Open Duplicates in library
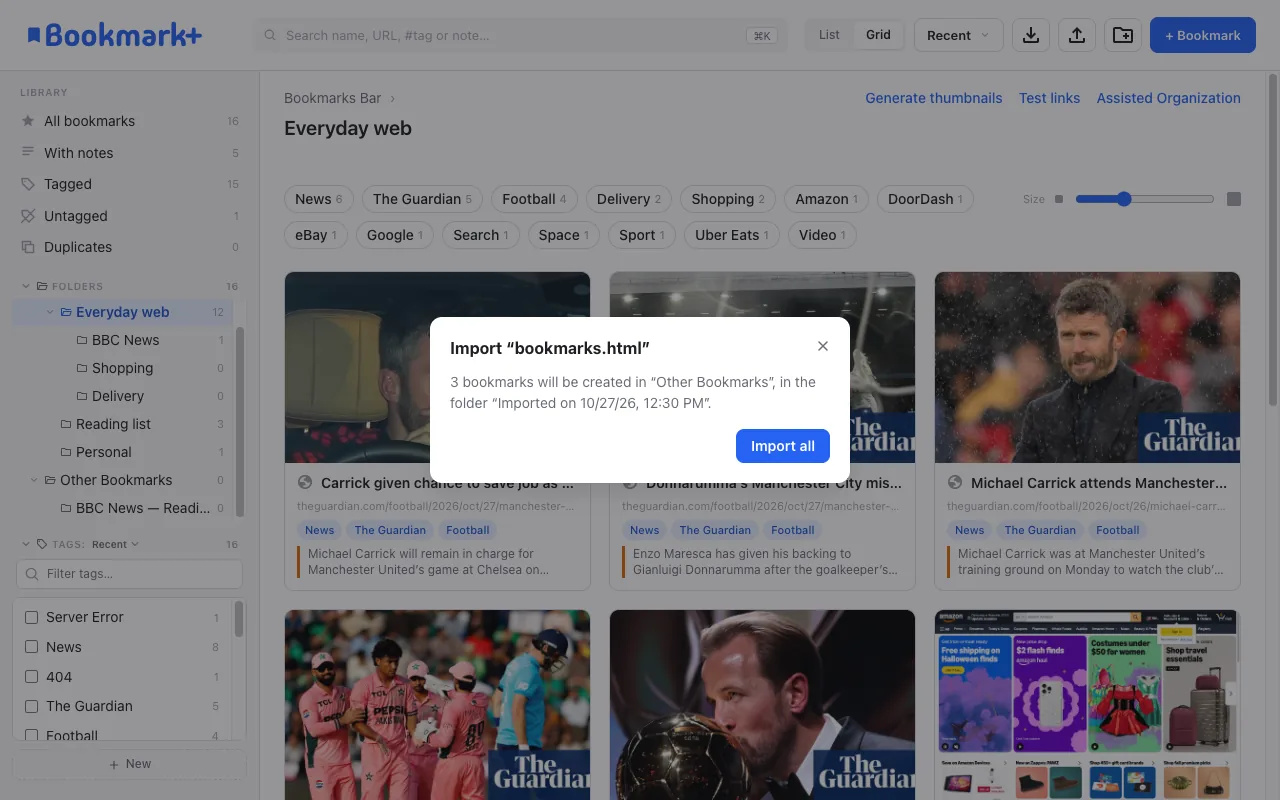 (129, 247)
